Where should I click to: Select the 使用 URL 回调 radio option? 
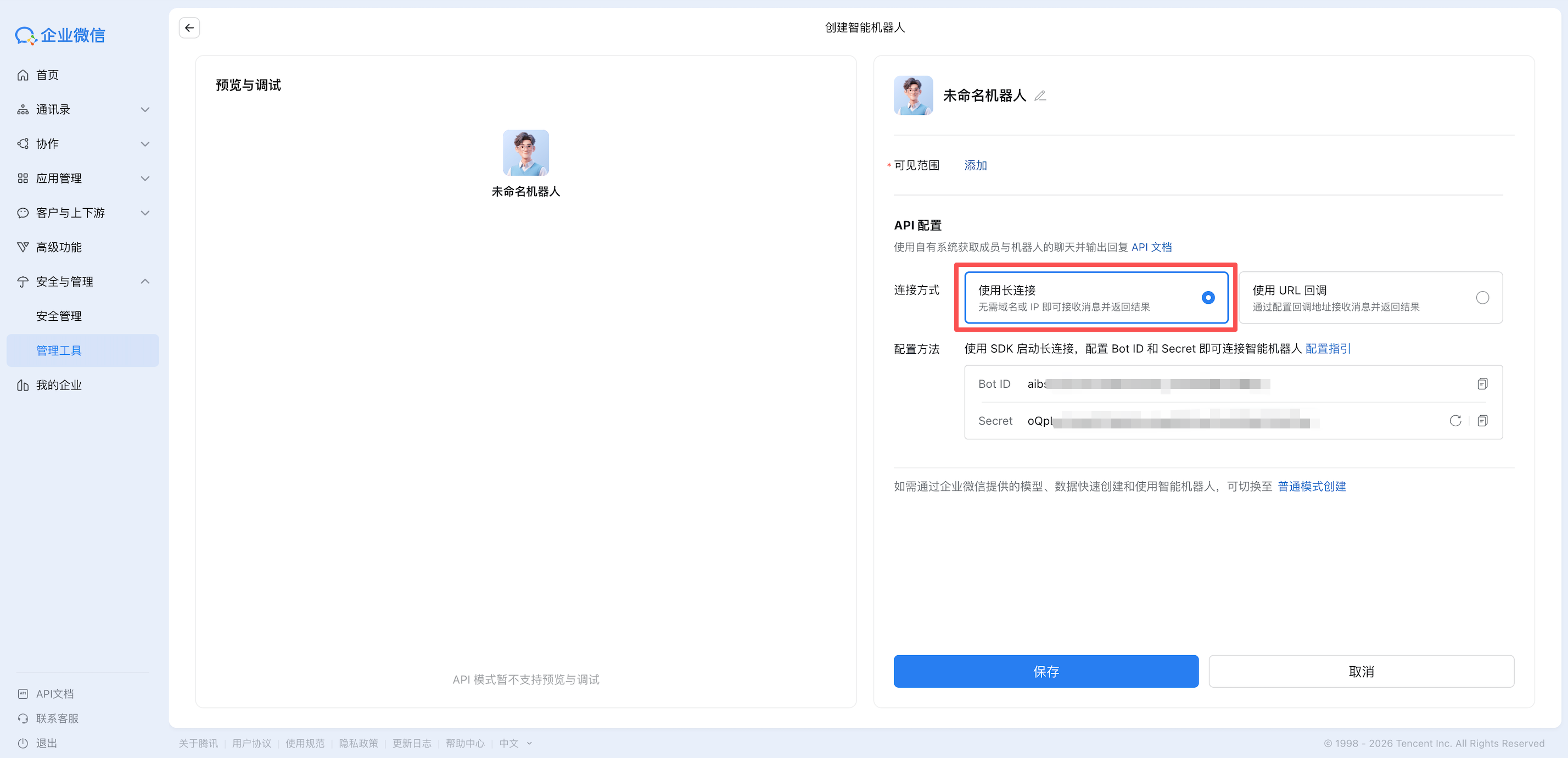click(1482, 298)
